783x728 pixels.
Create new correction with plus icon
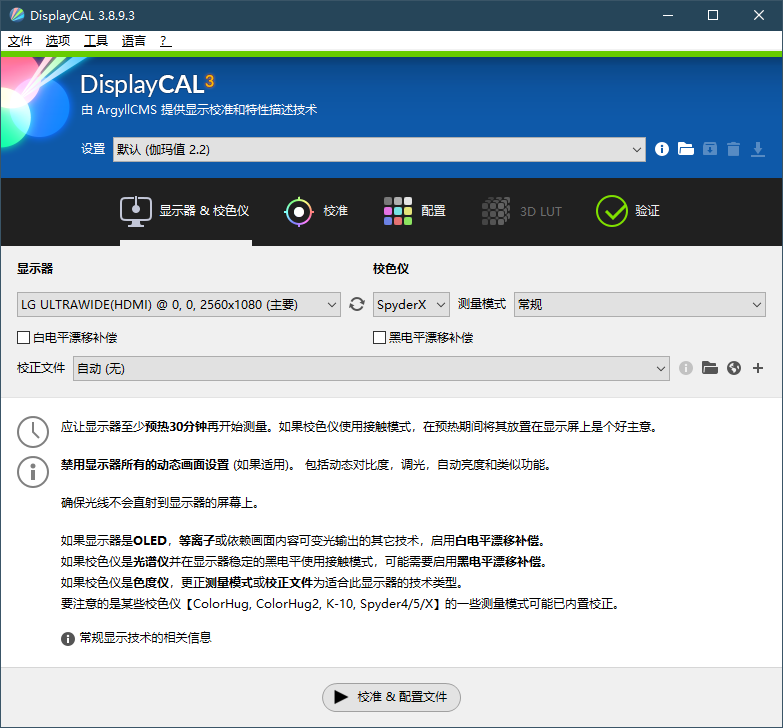click(758, 368)
